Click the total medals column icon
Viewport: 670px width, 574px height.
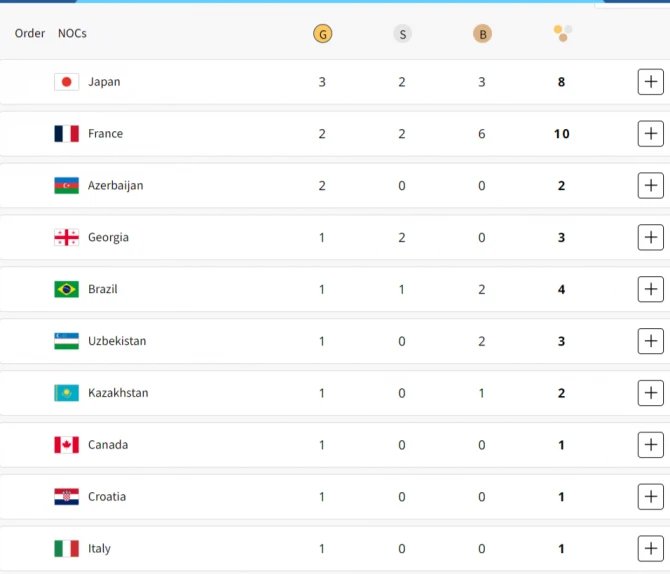point(563,33)
